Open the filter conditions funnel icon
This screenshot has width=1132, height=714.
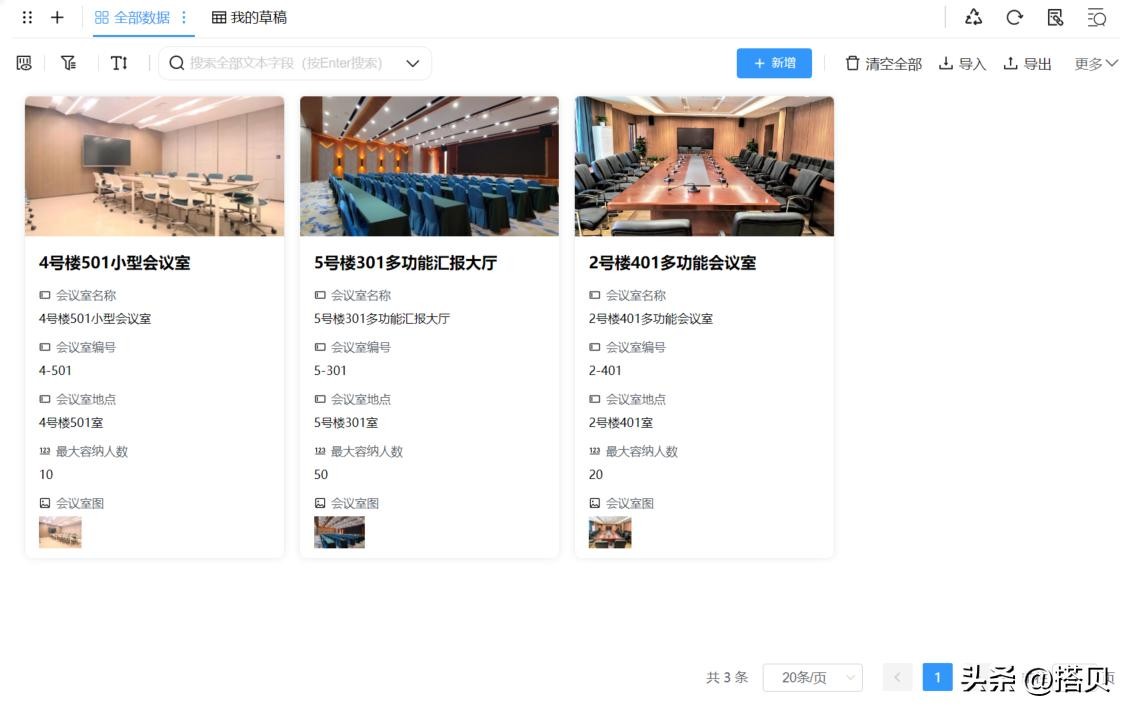(x=68, y=63)
